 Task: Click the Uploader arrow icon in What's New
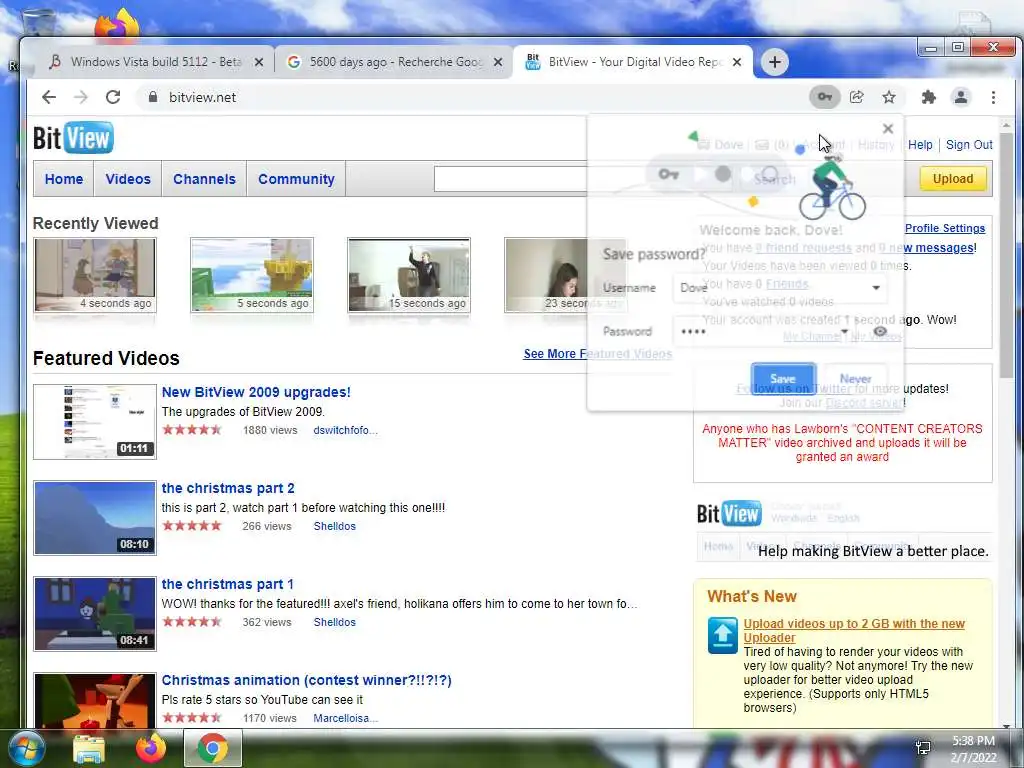point(722,635)
